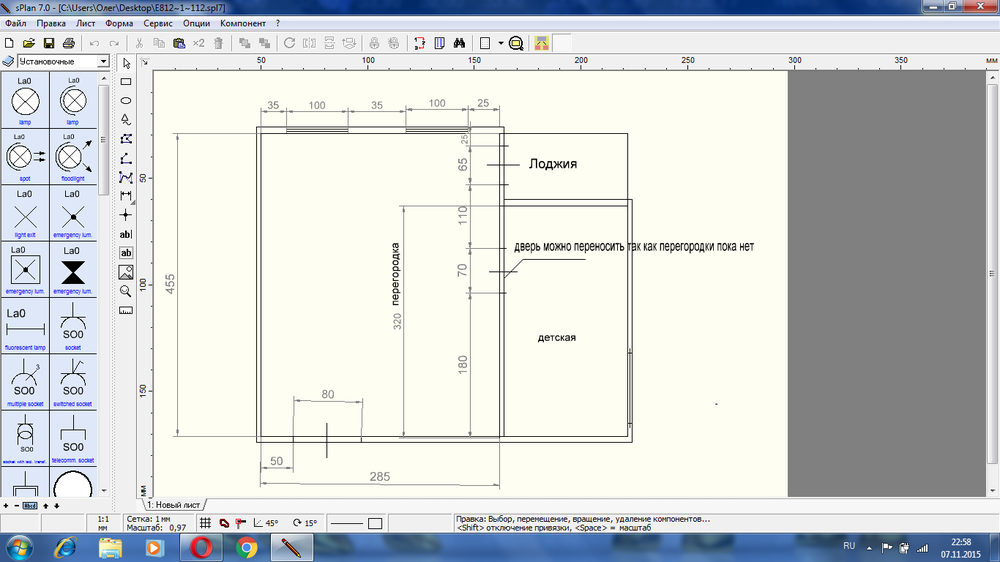1000x562 pixels.
Task: Open the binoculars search tool
Action: click(x=458, y=43)
